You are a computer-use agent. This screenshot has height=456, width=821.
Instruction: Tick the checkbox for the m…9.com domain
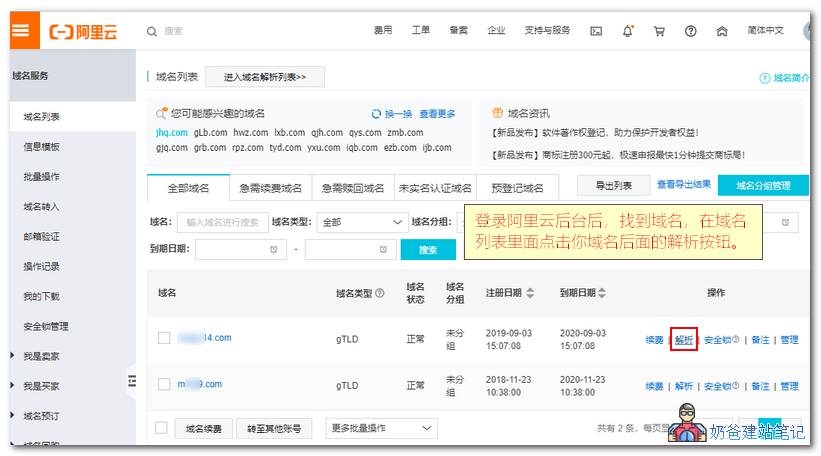[x=164, y=384]
